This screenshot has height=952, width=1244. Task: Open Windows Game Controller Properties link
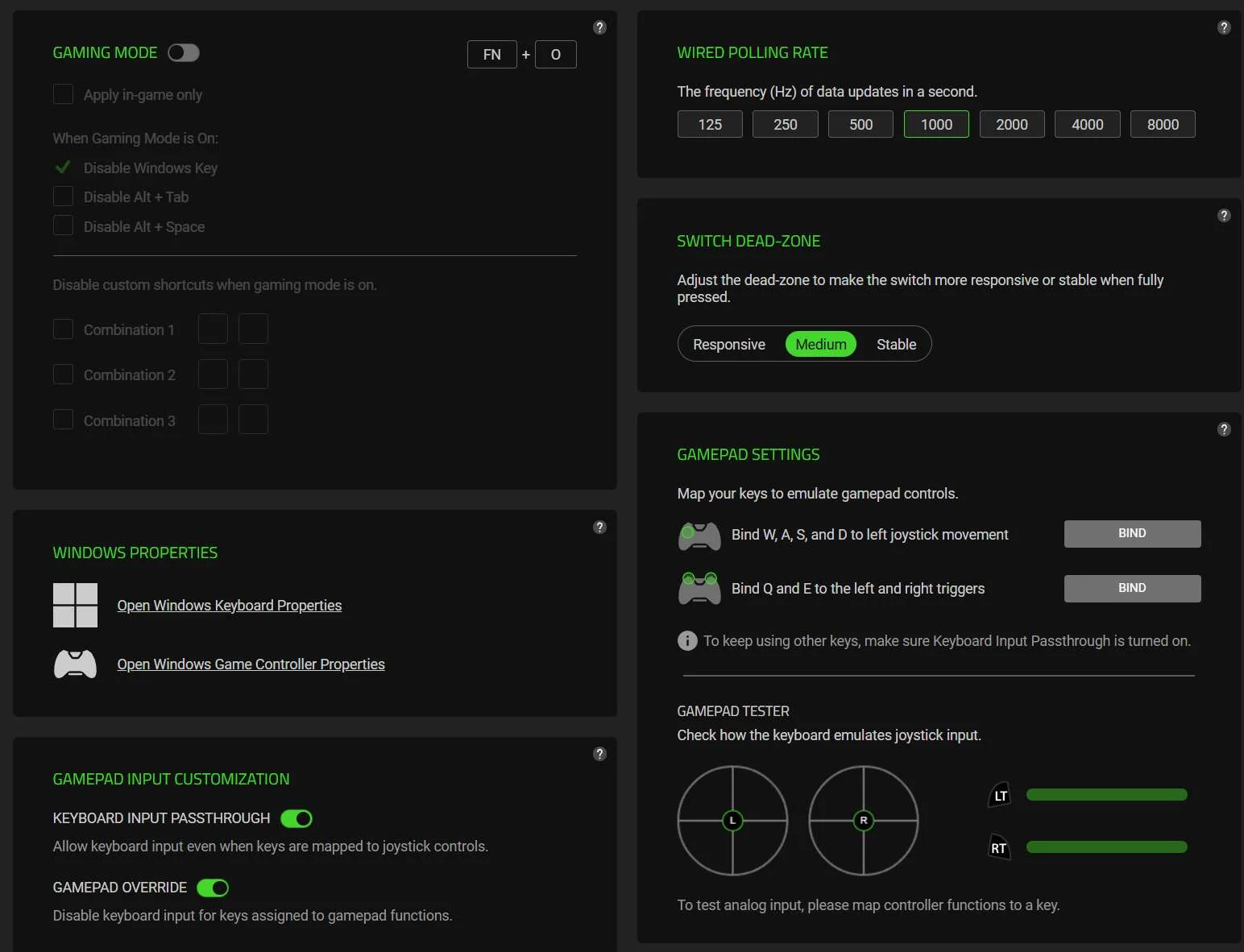pyautogui.click(x=251, y=664)
